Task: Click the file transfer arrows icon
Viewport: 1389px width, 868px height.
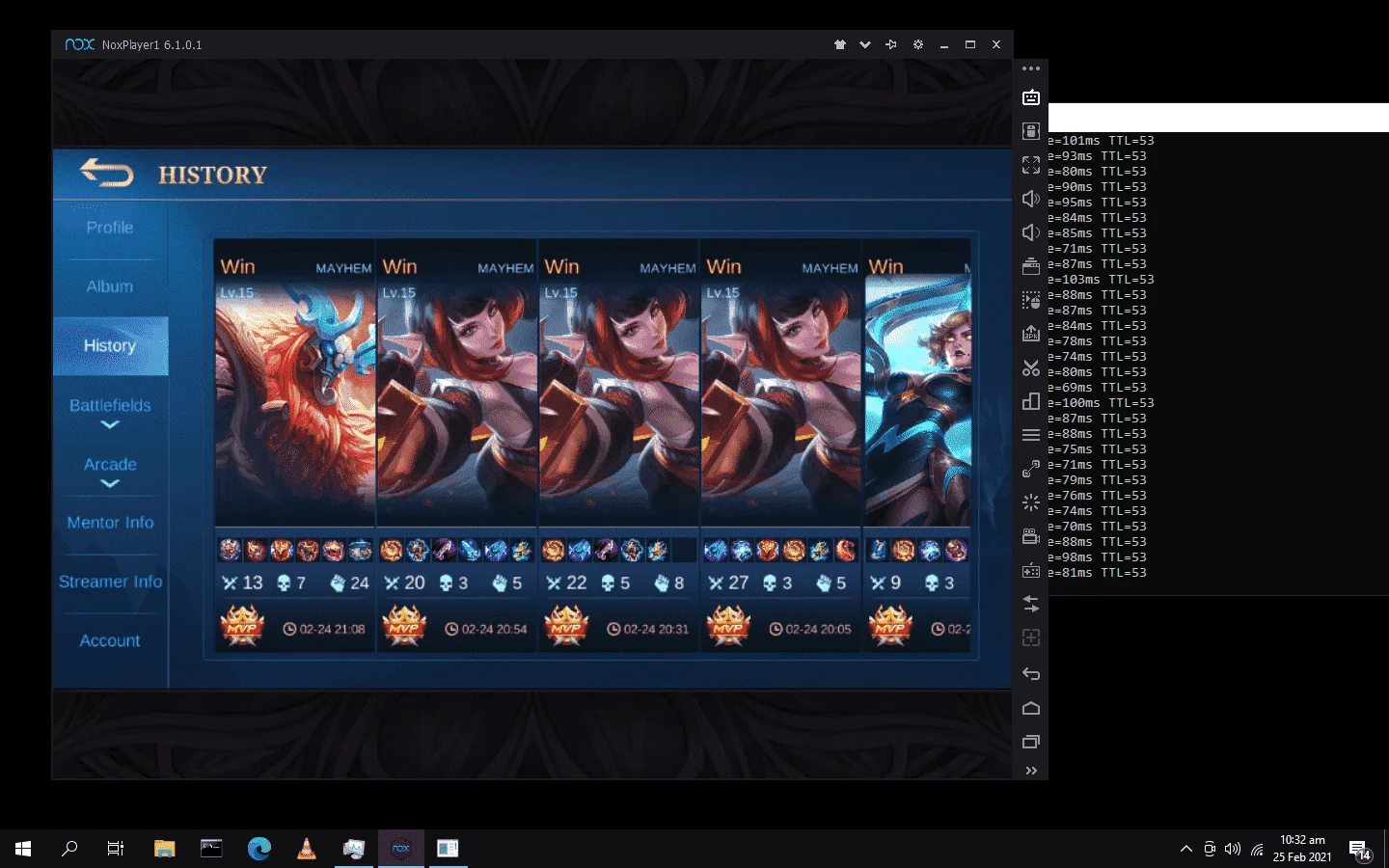Action: tap(1031, 604)
